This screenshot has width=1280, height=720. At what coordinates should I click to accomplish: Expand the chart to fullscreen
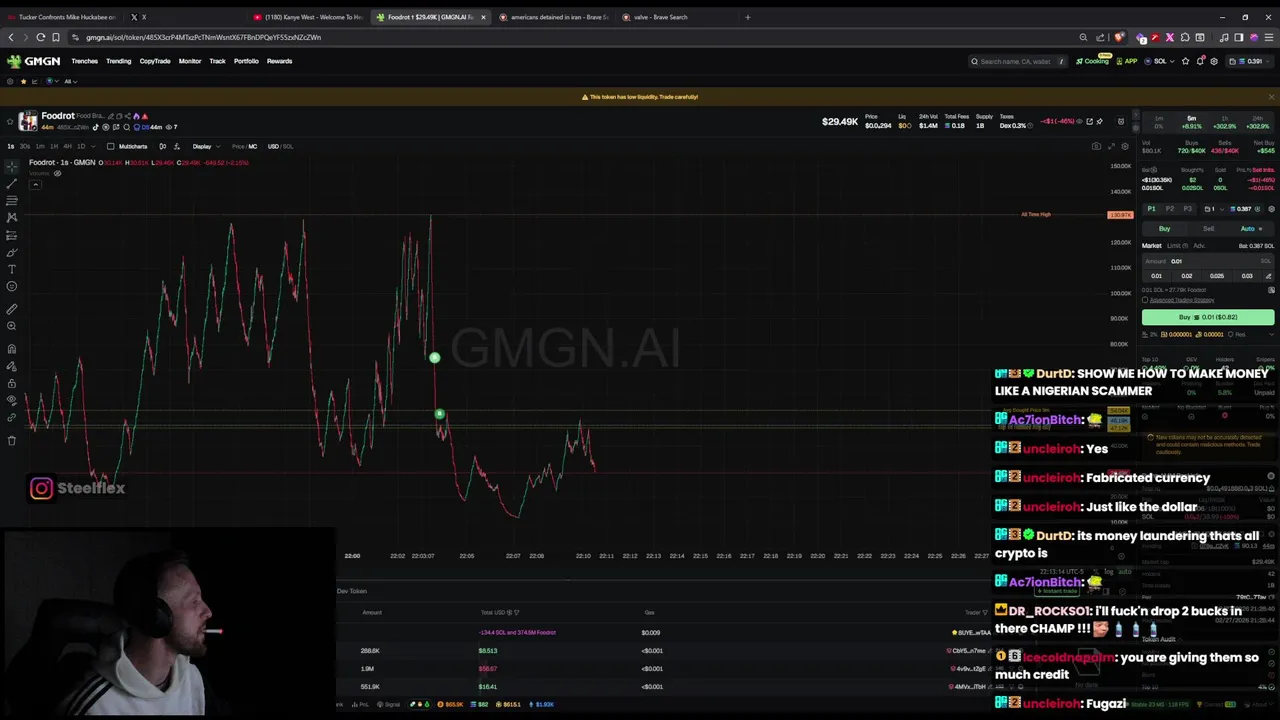1111,146
